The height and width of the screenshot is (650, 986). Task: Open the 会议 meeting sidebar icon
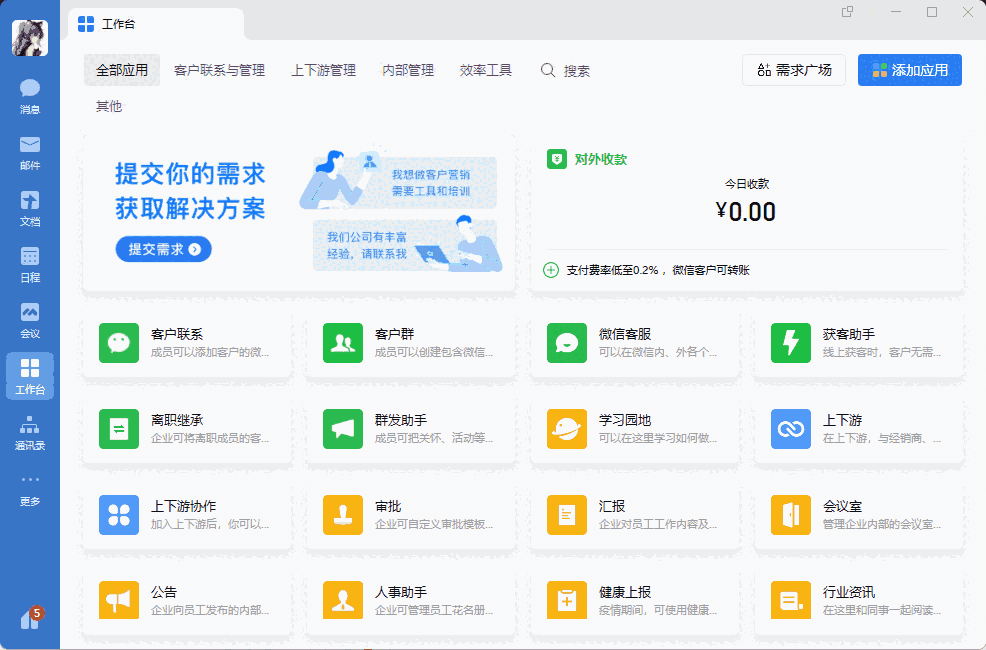point(30,319)
